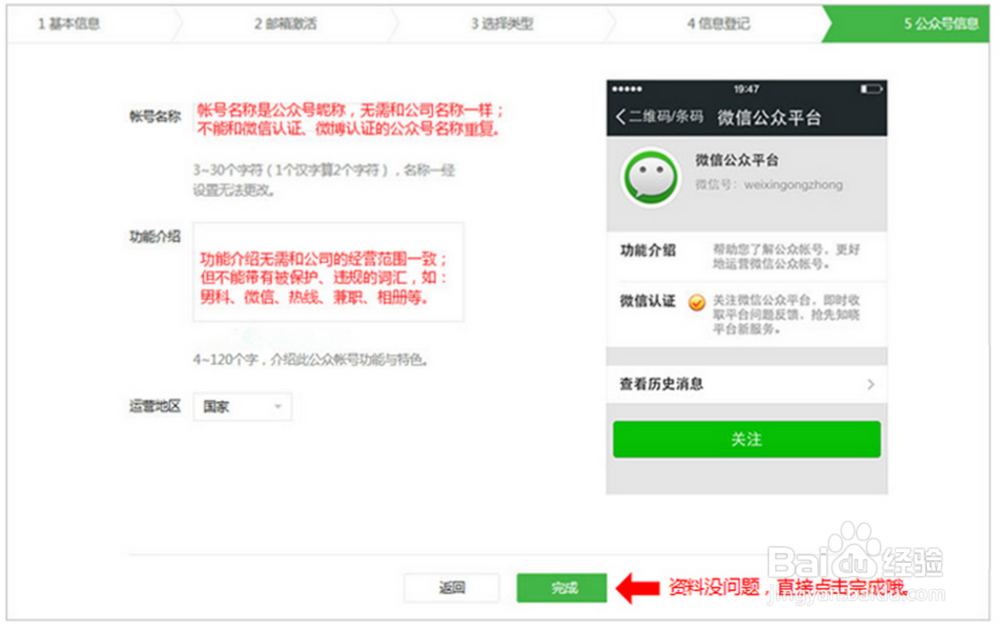Click 19:47 time in phone preview
Image resolution: width=1000 pixels, height=628 pixels.
pyautogui.click(x=746, y=89)
